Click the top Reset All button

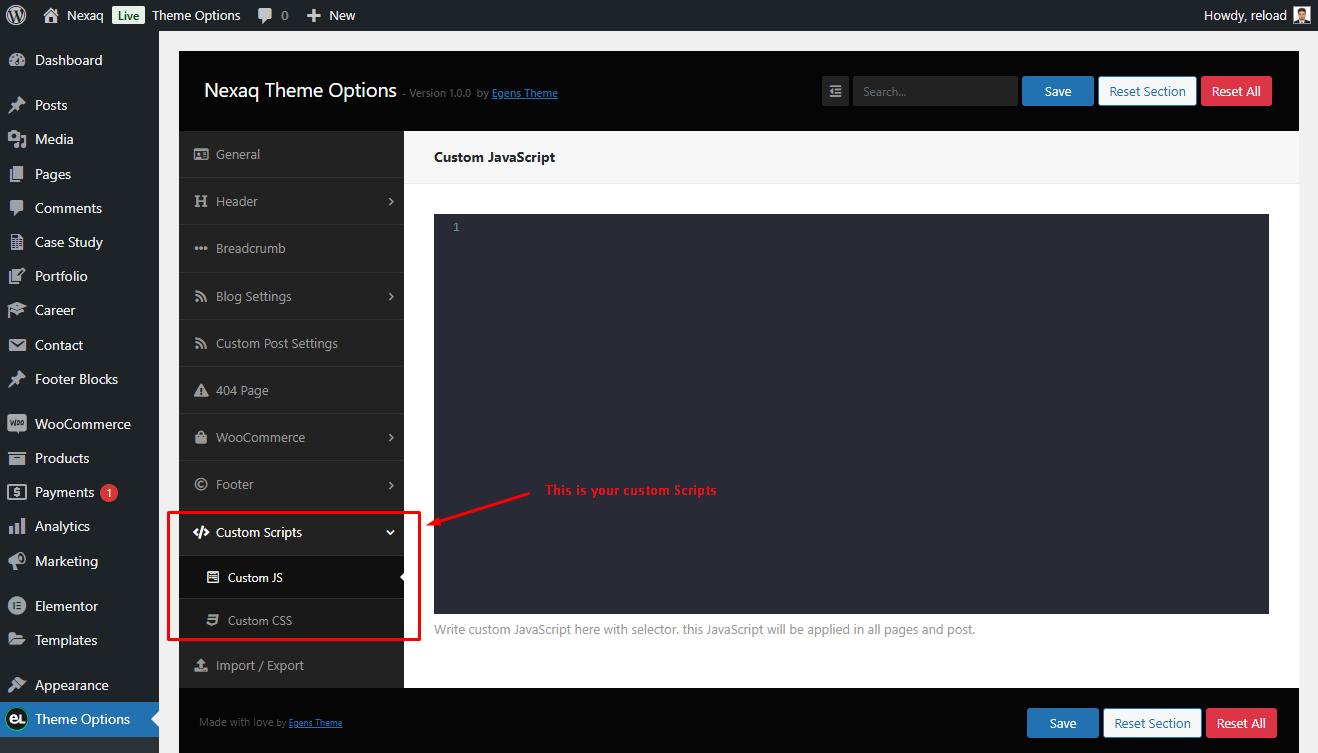click(1236, 91)
